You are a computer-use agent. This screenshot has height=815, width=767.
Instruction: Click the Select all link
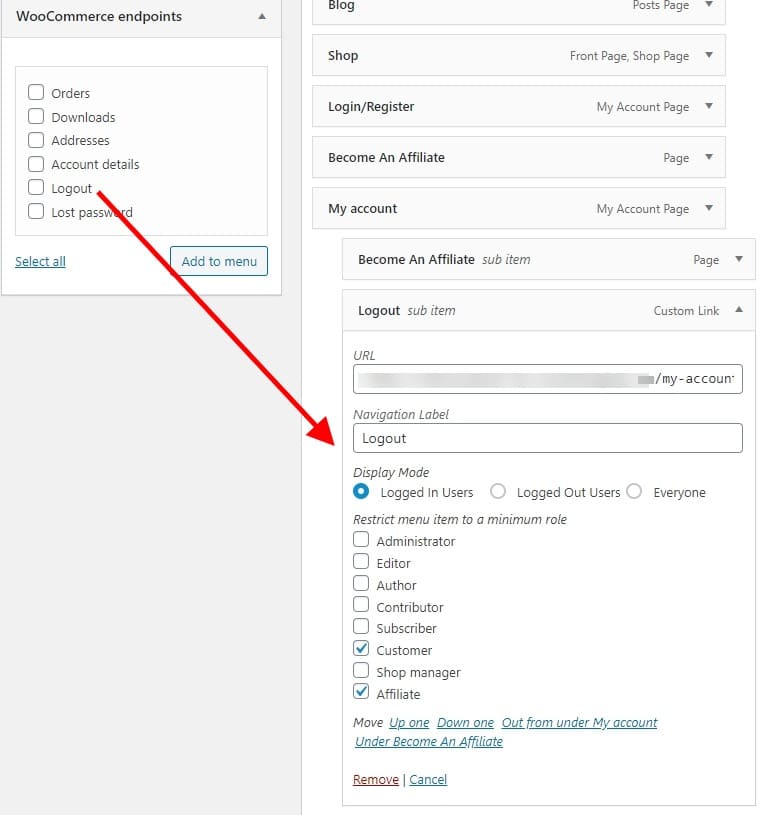pos(41,261)
